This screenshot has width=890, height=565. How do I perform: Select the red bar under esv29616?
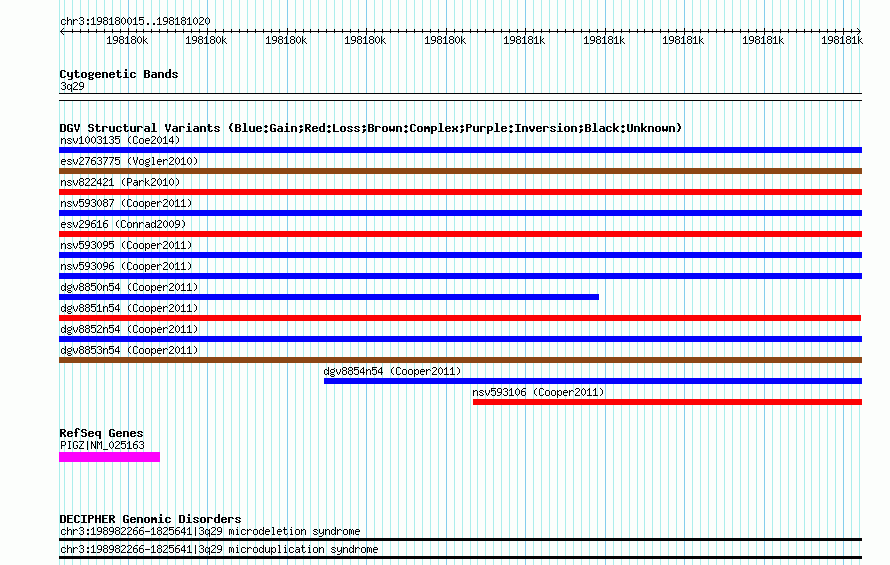coord(460,234)
